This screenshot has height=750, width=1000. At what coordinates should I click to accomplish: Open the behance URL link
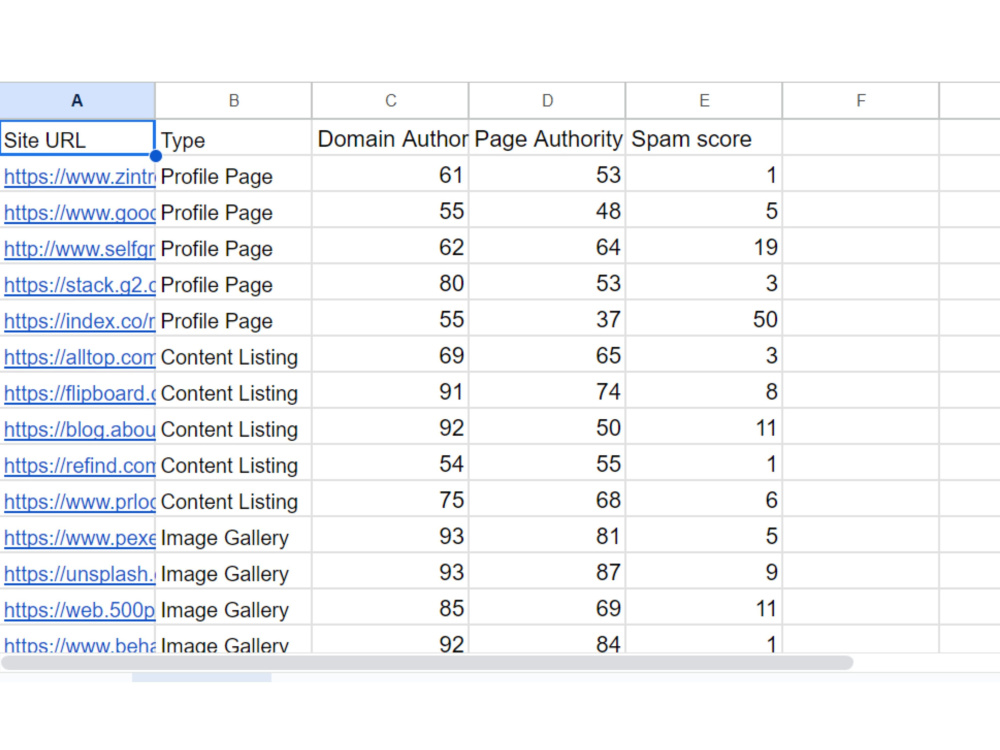click(79, 644)
